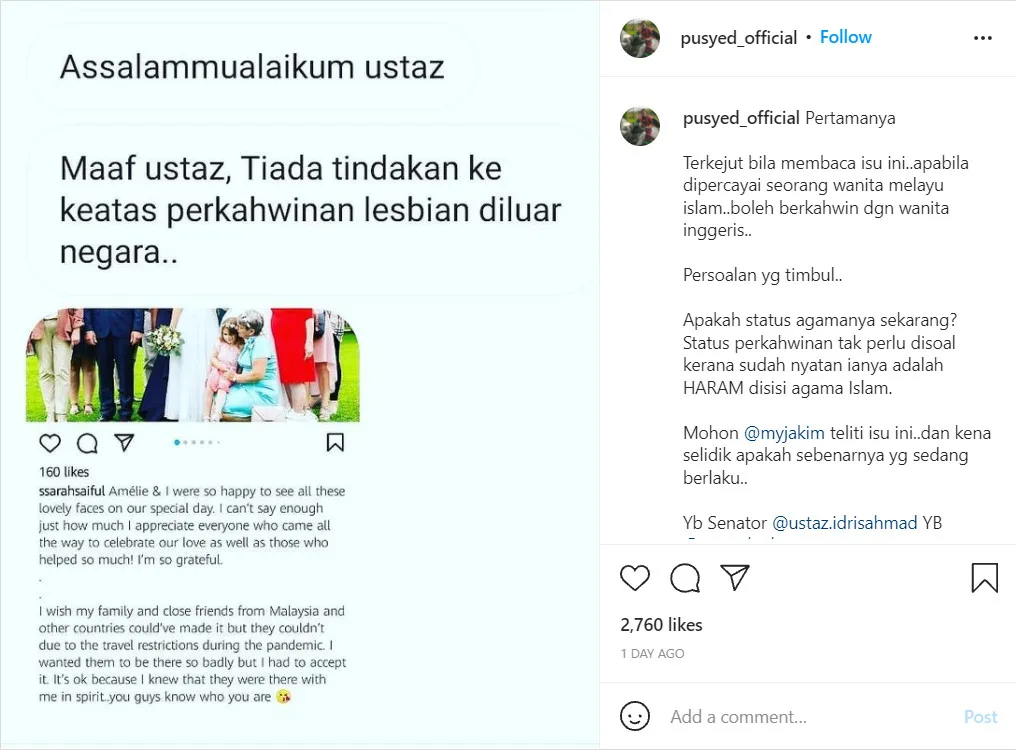Submit the comment with the Post button

[x=980, y=716]
